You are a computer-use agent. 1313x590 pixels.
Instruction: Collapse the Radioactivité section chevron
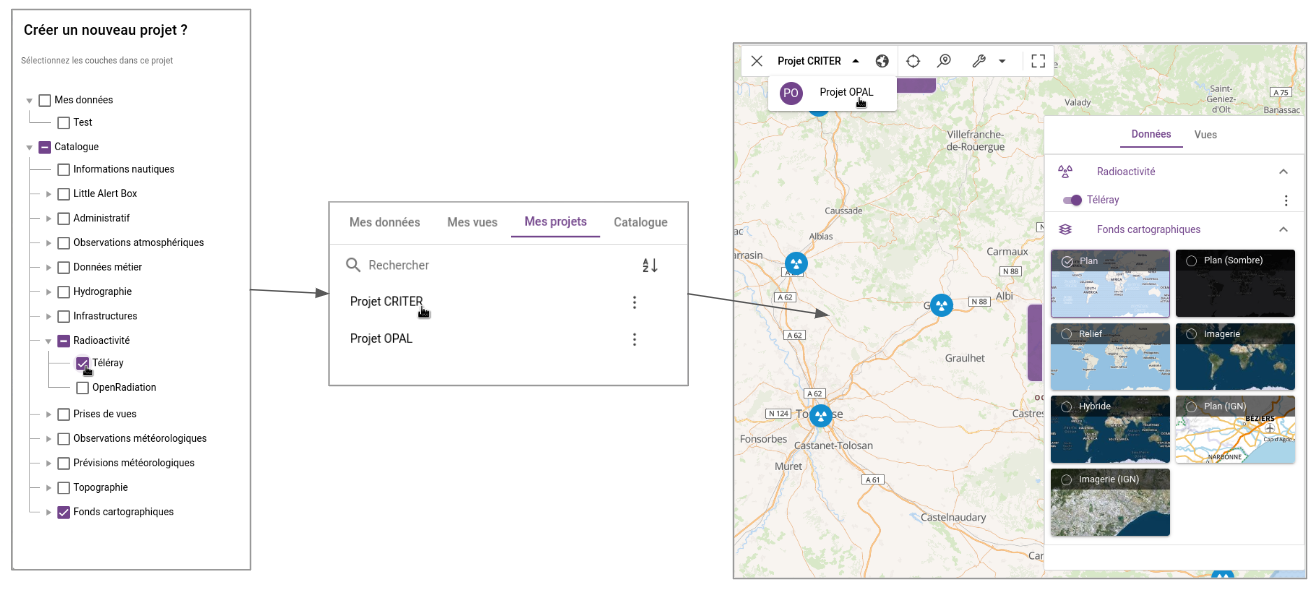tap(1283, 171)
